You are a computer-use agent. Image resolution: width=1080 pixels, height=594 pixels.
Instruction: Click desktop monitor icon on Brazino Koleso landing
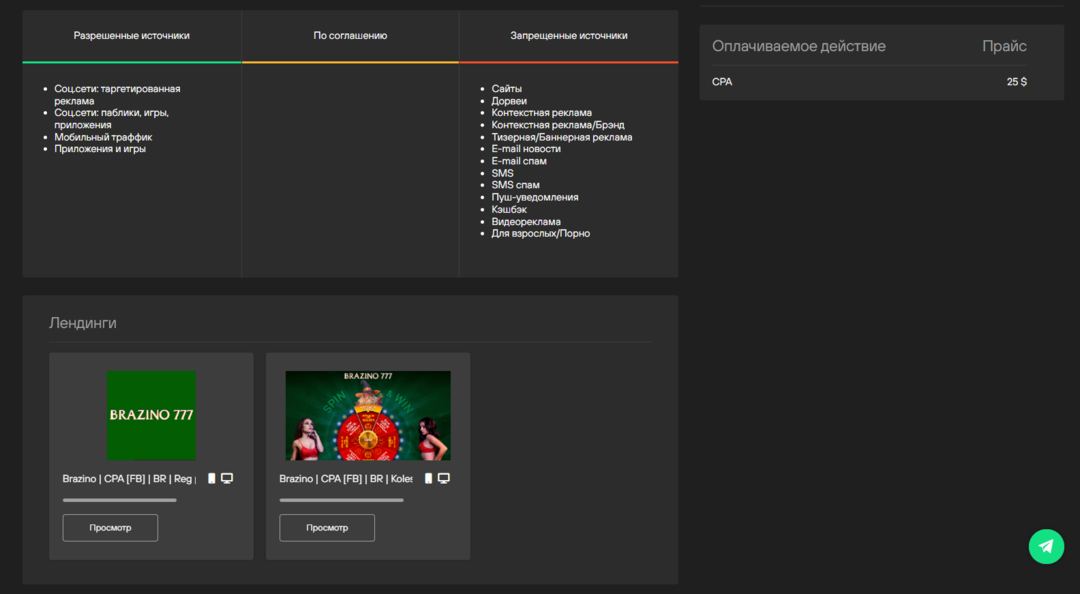tap(444, 478)
